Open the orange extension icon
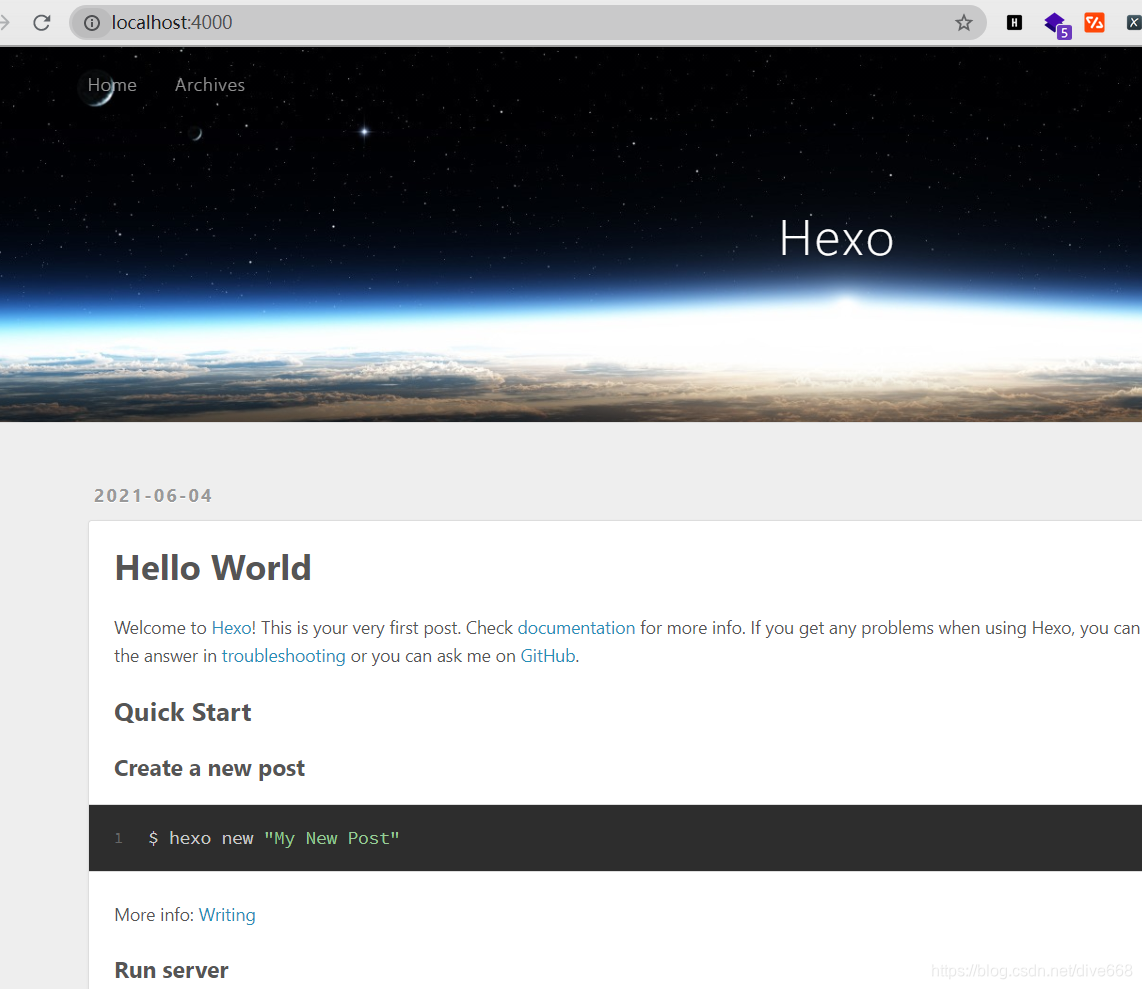Viewport: 1142px width, 989px height. (1094, 23)
